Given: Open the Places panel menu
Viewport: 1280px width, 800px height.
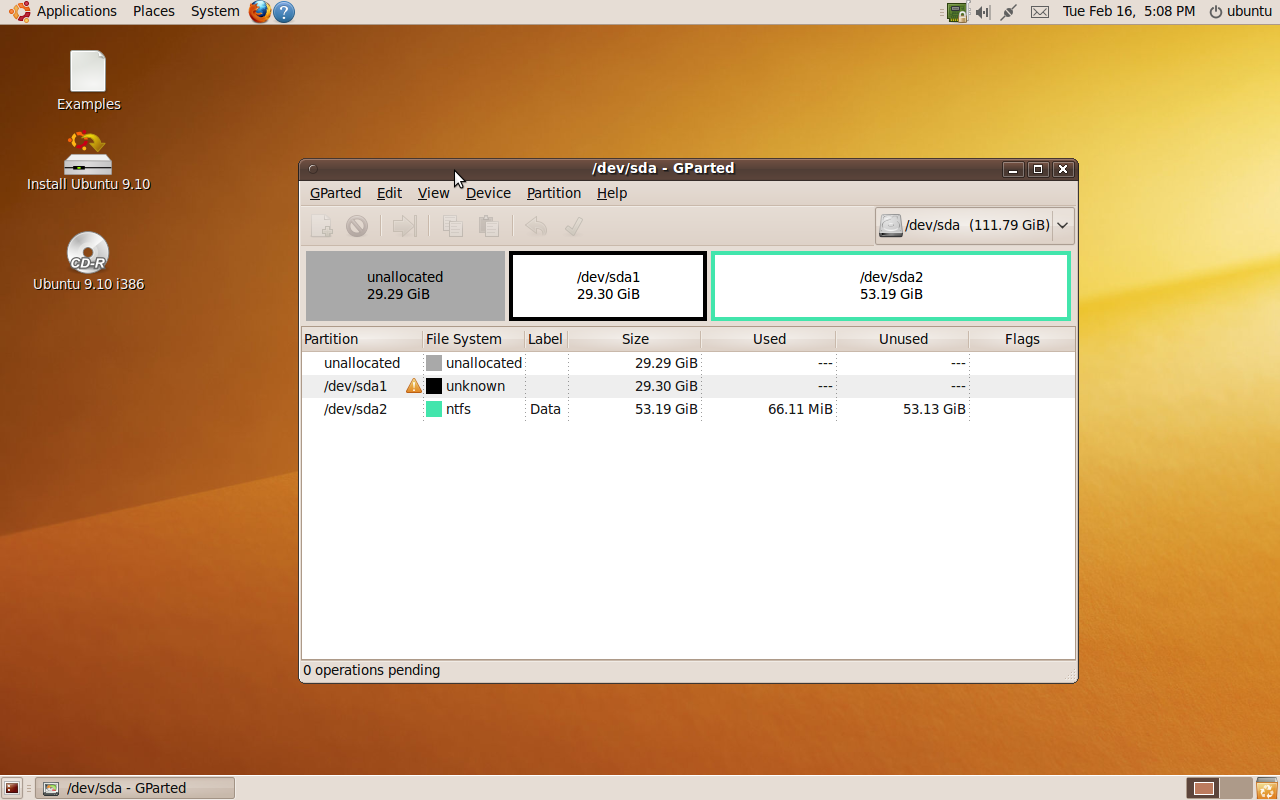Looking at the screenshot, I should click(154, 11).
